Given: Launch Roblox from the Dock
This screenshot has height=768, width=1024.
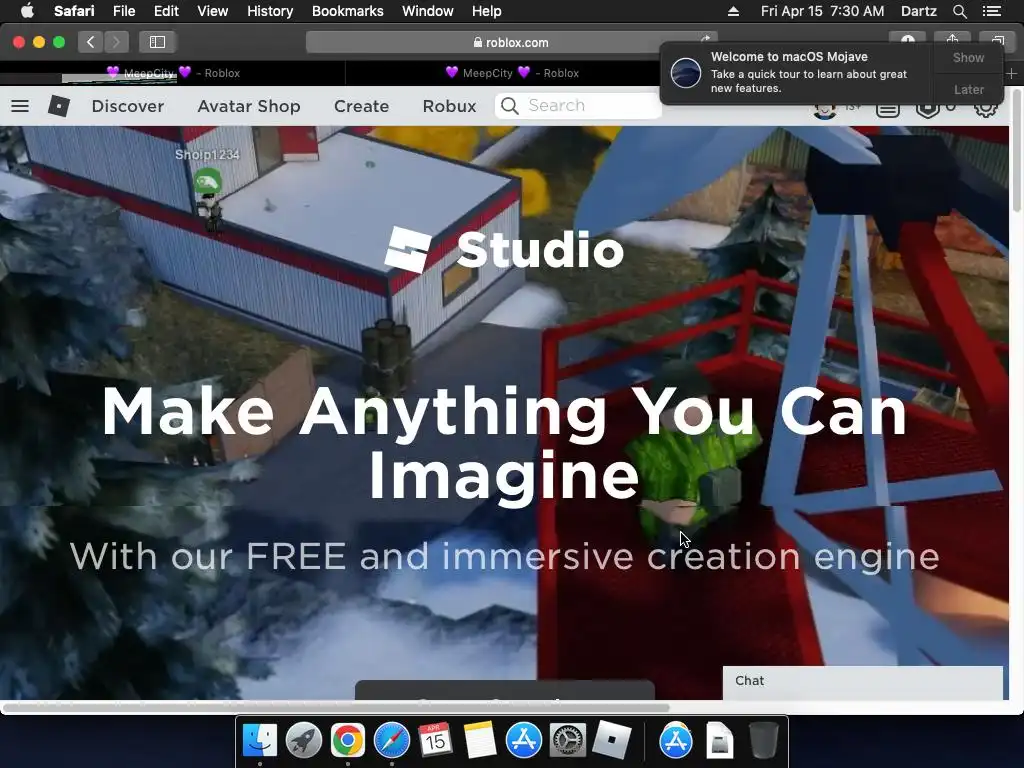Looking at the screenshot, I should point(611,741).
